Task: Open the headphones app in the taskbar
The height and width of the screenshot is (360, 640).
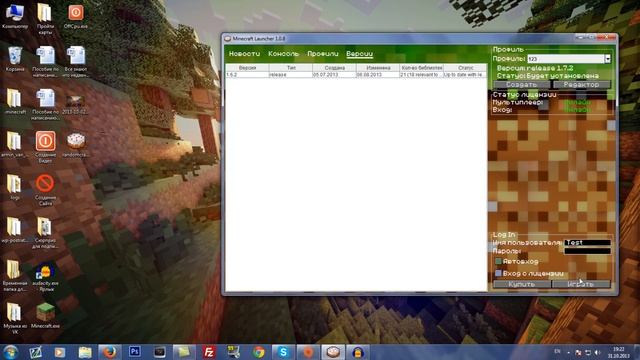Action: pyautogui.click(x=358, y=352)
